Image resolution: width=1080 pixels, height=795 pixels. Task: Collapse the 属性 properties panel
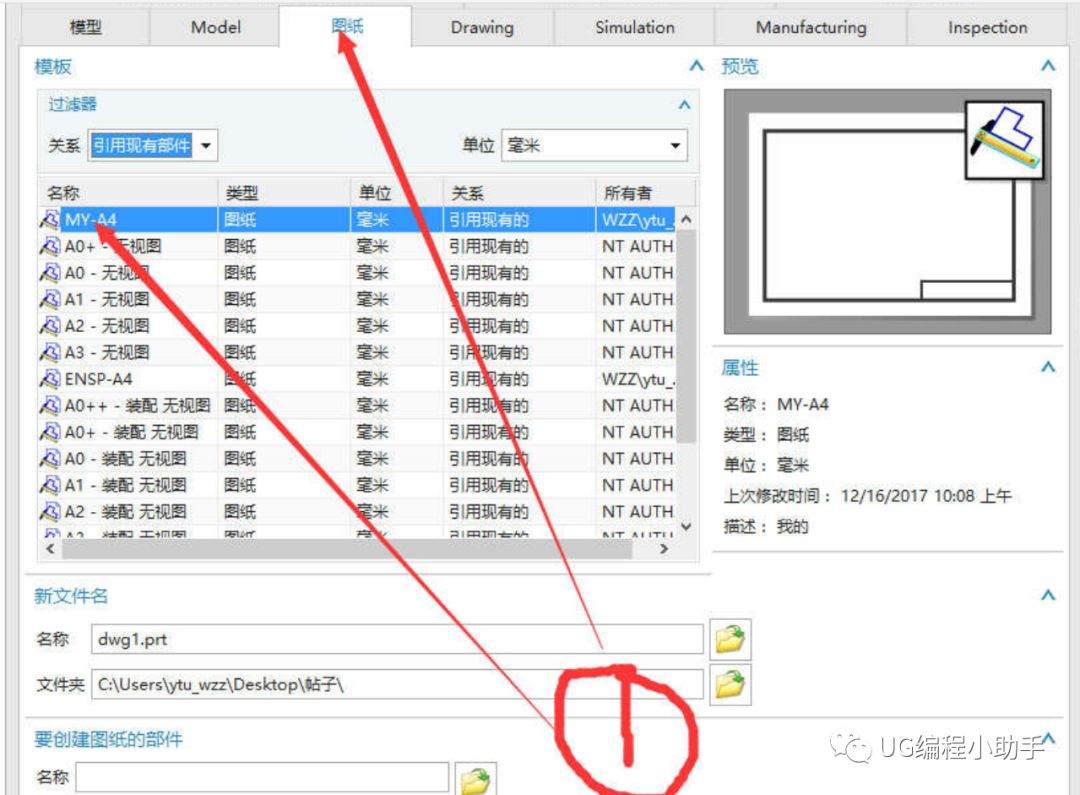point(1048,367)
